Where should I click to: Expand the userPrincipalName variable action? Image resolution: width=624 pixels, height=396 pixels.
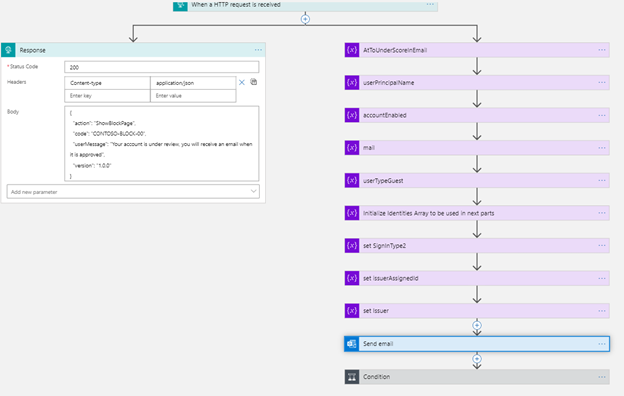click(x=477, y=83)
